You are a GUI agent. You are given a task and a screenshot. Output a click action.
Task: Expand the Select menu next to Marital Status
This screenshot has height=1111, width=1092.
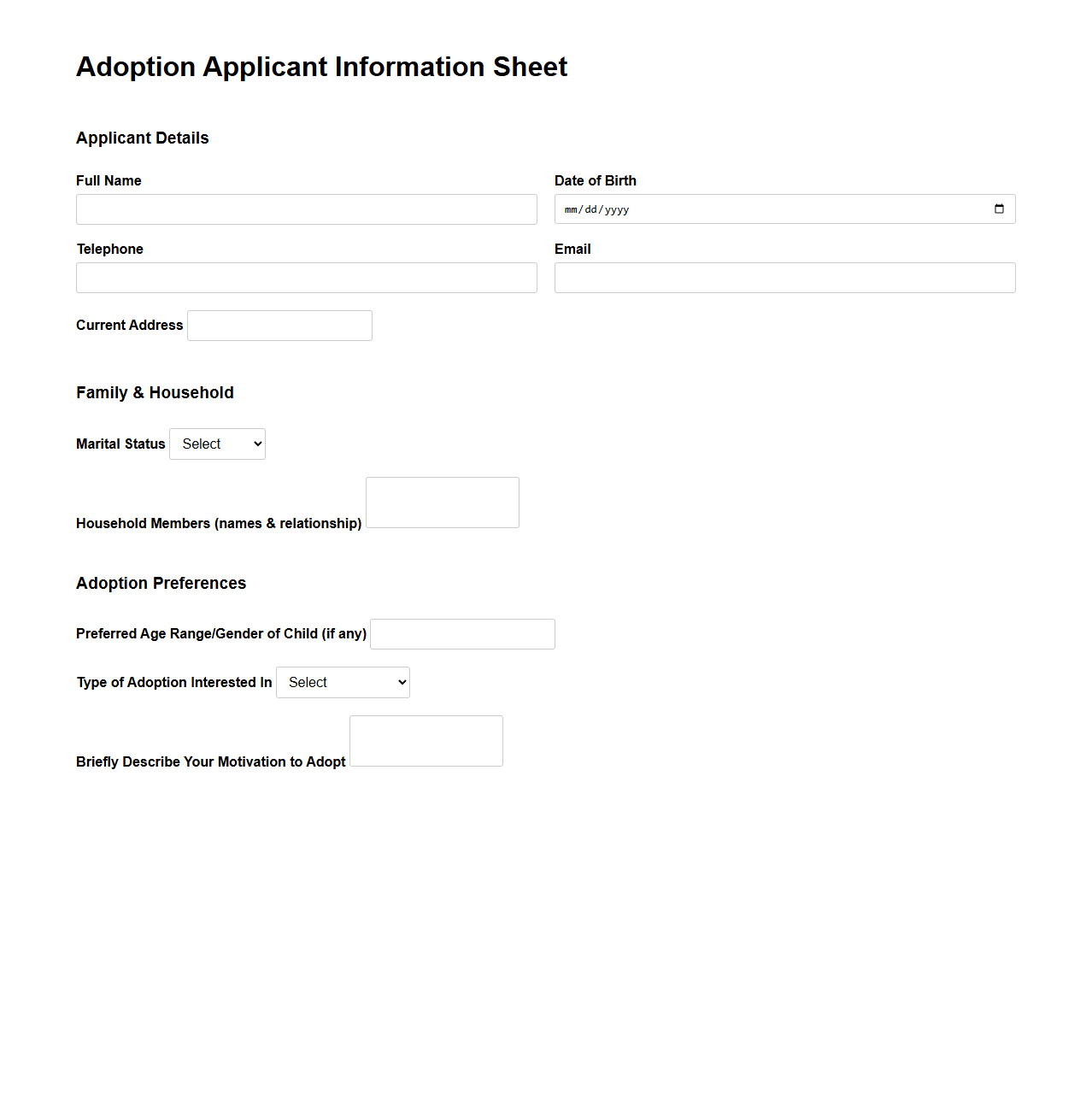point(216,444)
